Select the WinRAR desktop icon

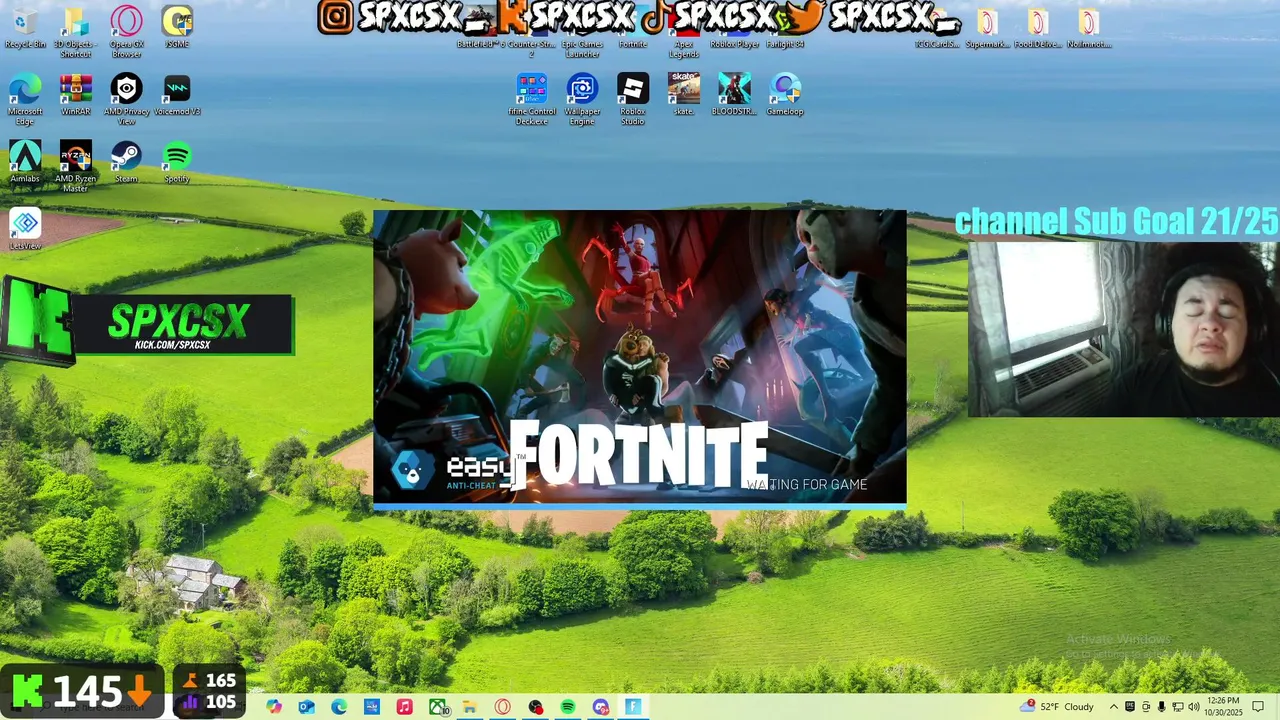pyautogui.click(x=76, y=95)
